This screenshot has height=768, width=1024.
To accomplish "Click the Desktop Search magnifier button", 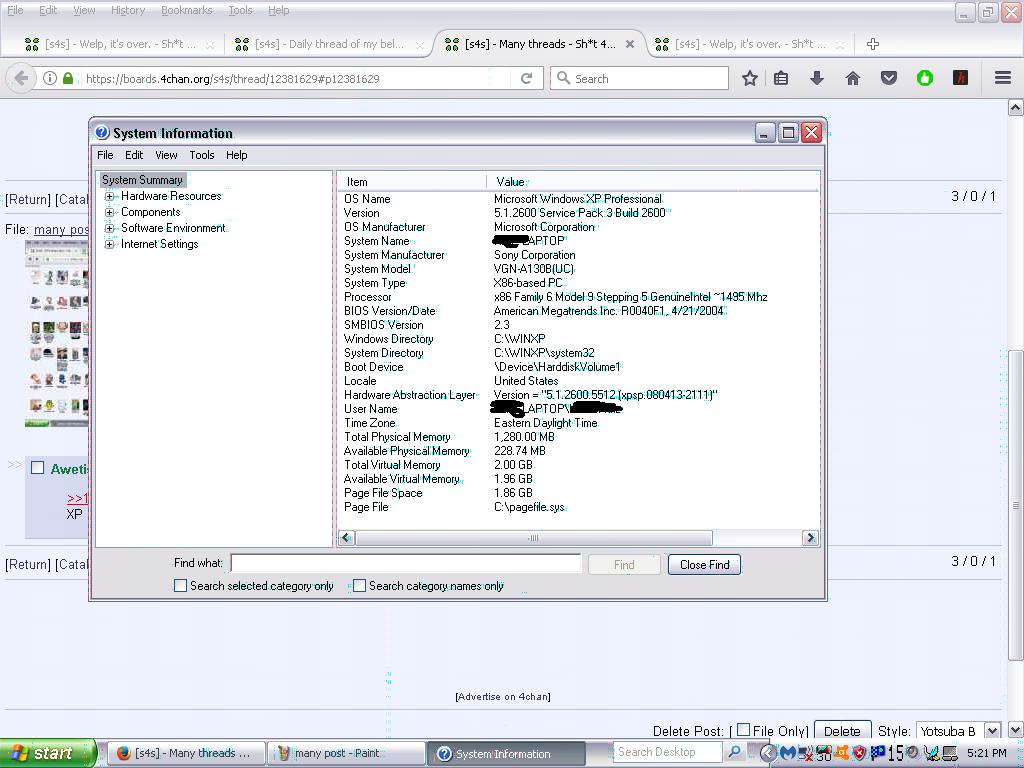I will 734,752.
